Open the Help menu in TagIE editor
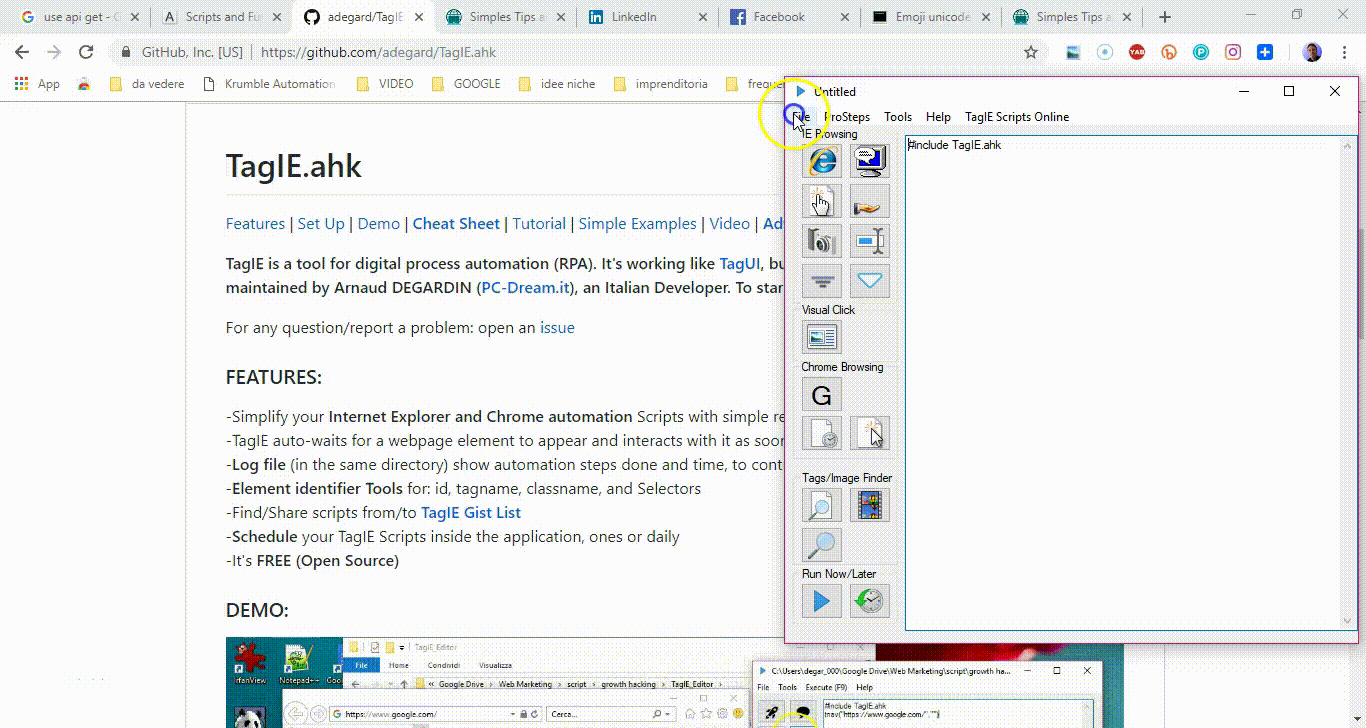This screenshot has height=728, width=1366. [x=938, y=117]
